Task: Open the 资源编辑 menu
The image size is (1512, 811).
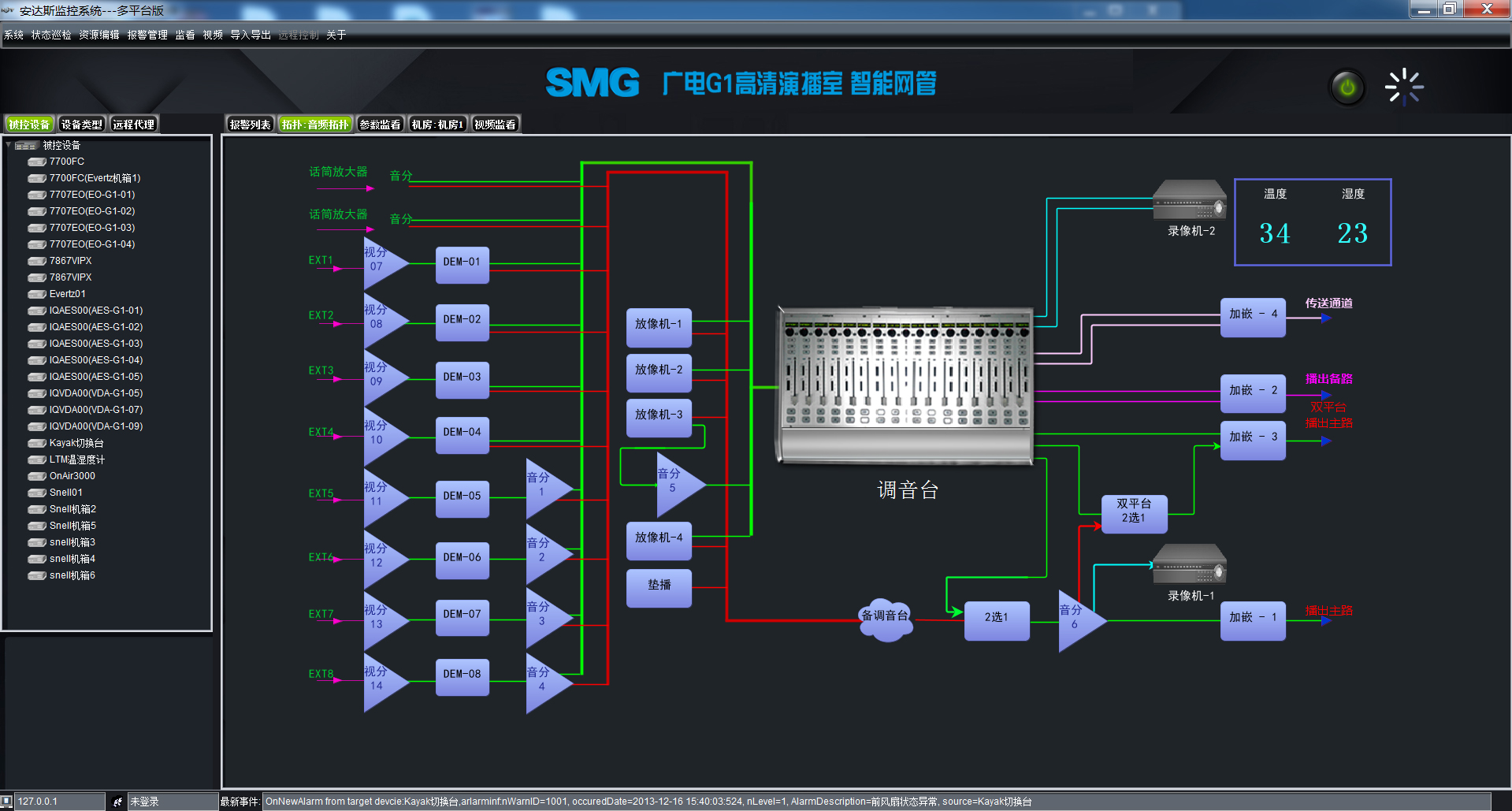Action: pos(99,35)
